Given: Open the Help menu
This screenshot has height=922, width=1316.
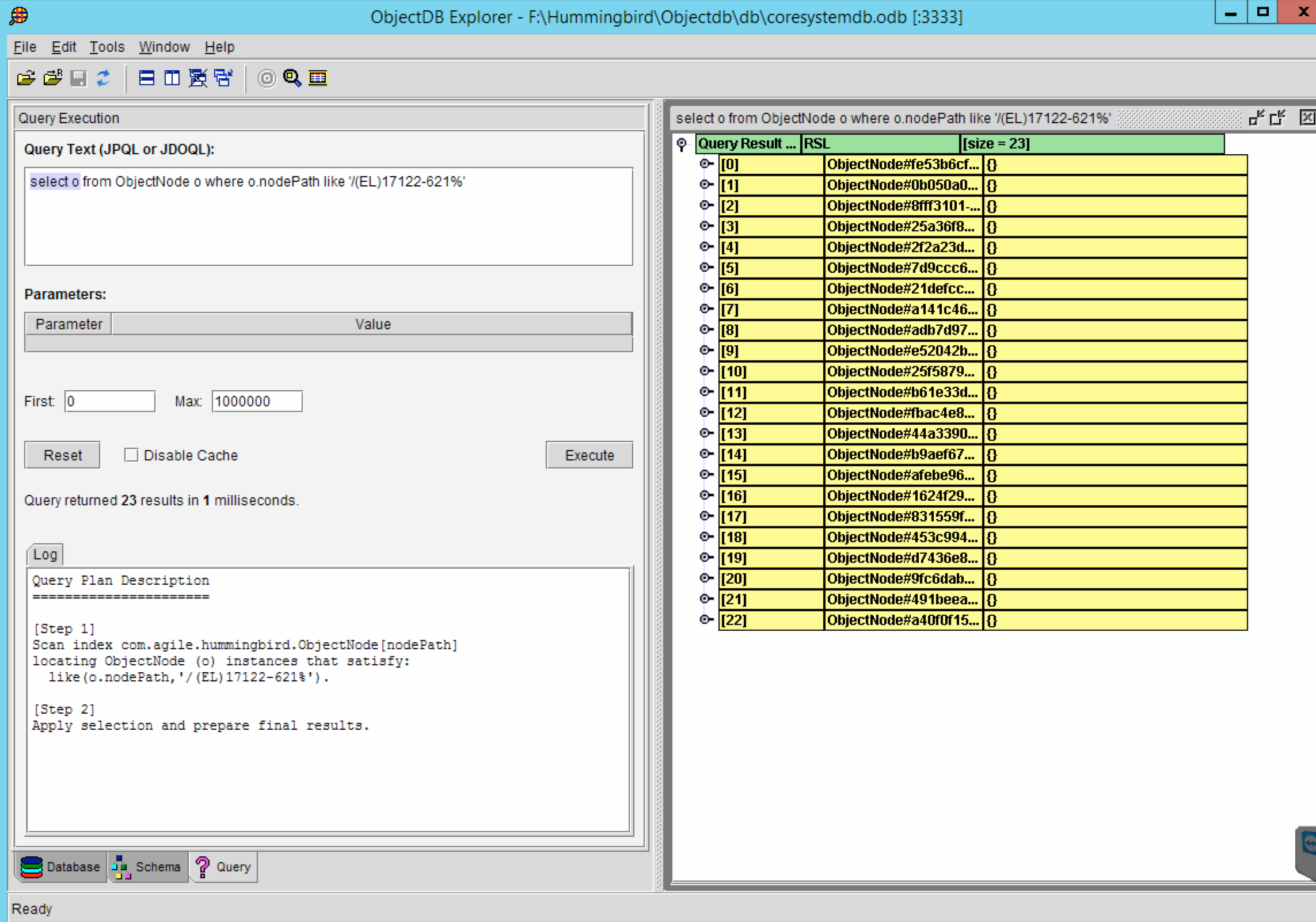Looking at the screenshot, I should click(x=219, y=47).
